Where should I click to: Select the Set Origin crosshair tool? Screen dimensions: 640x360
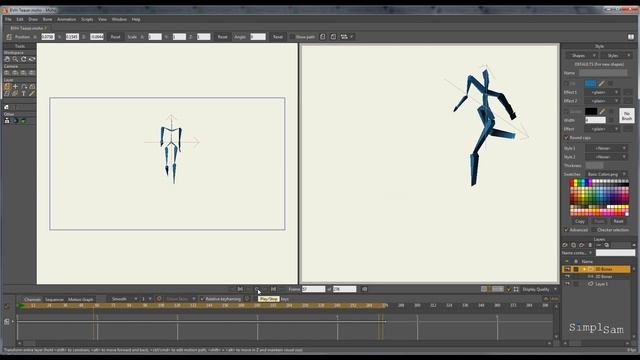click(16, 87)
